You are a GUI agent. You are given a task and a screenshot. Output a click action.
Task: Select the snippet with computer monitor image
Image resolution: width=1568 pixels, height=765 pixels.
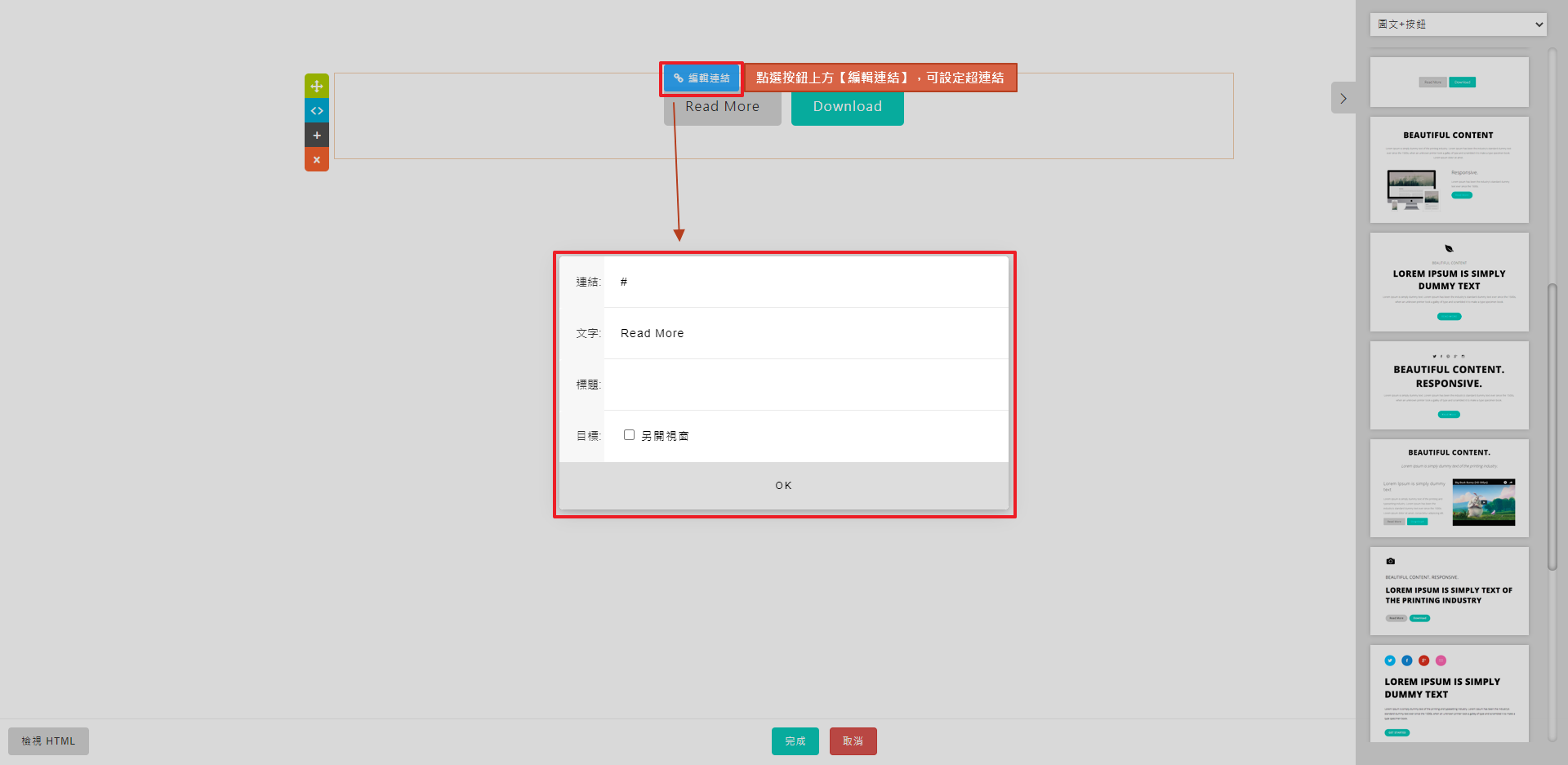(1449, 170)
